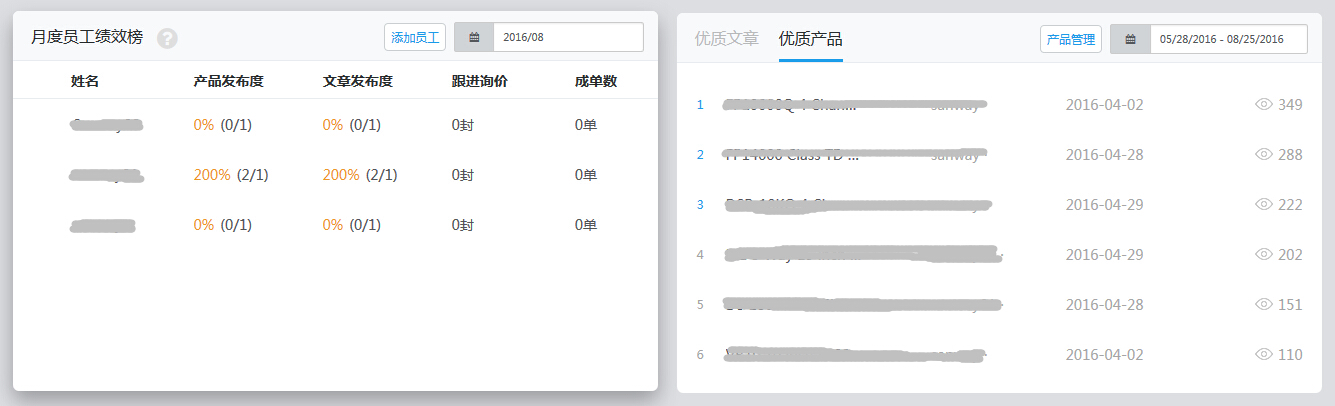The height and width of the screenshot is (406, 1335).
Task: Click the 月度员工绩效榜 panel title
Action: (x=87, y=37)
